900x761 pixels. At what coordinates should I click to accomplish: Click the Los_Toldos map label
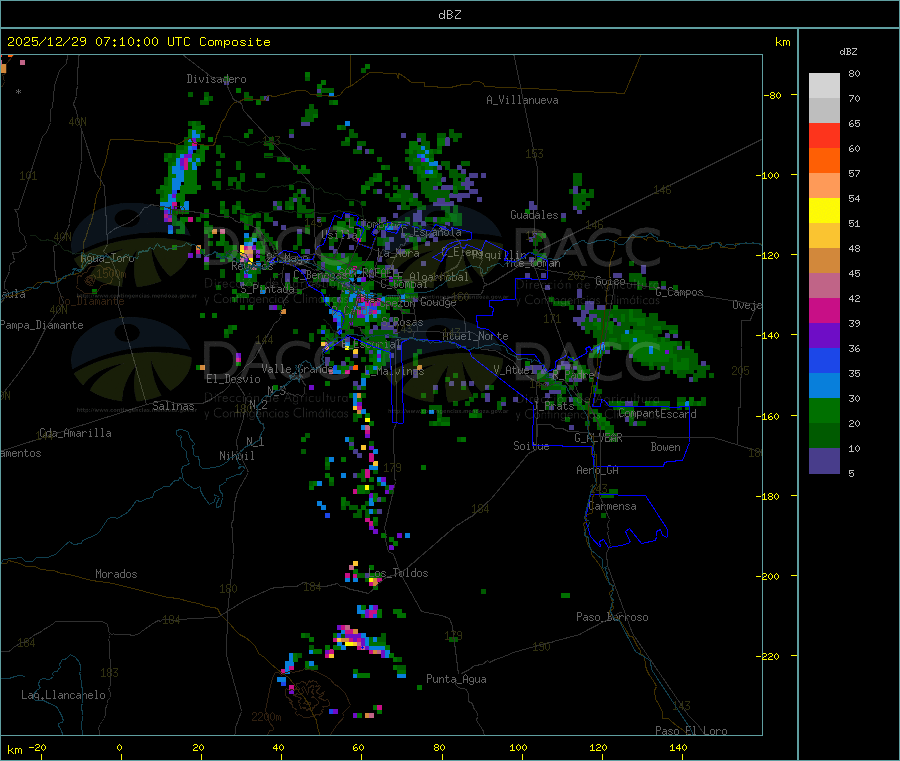click(x=399, y=573)
